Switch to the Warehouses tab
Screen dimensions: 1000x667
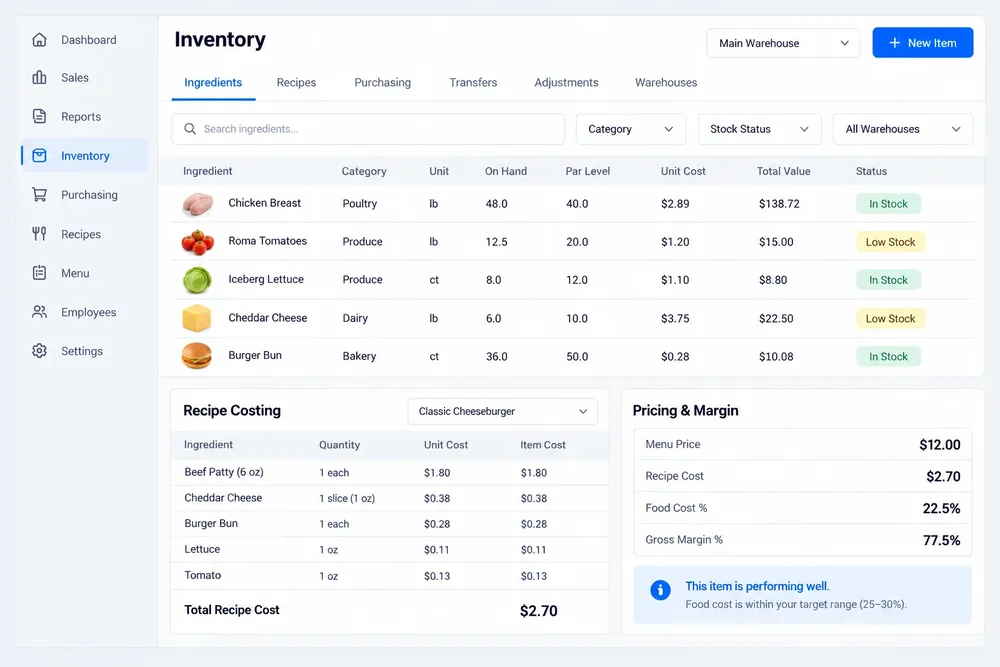666,82
